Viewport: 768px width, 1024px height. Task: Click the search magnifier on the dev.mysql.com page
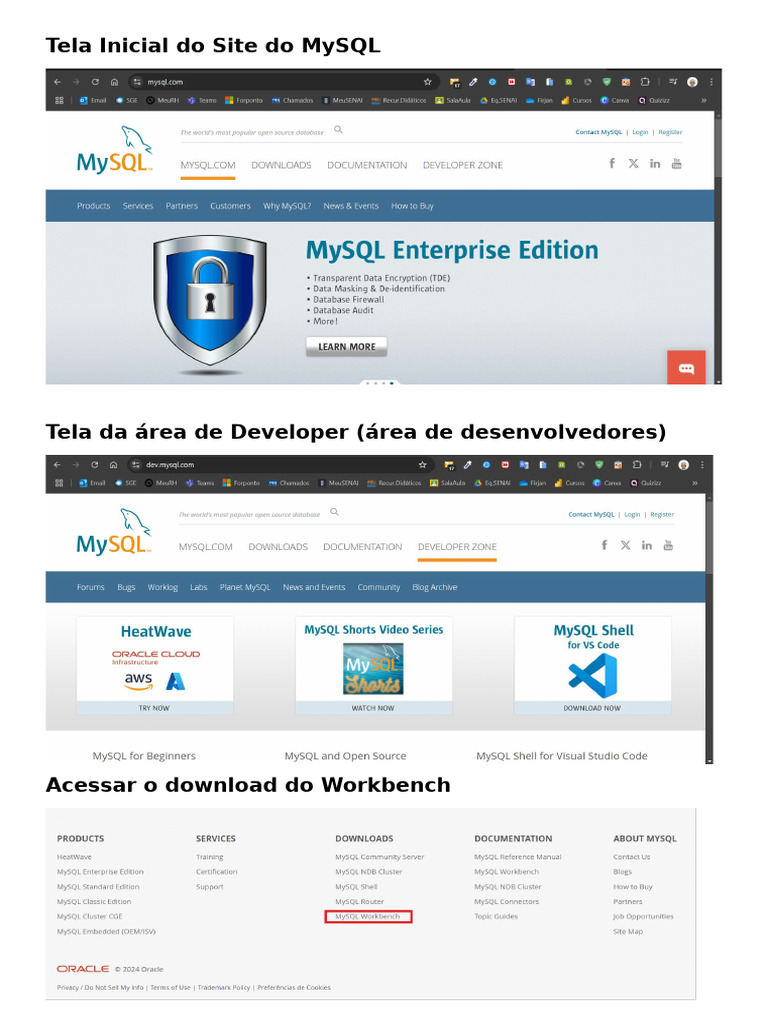pos(334,512)
